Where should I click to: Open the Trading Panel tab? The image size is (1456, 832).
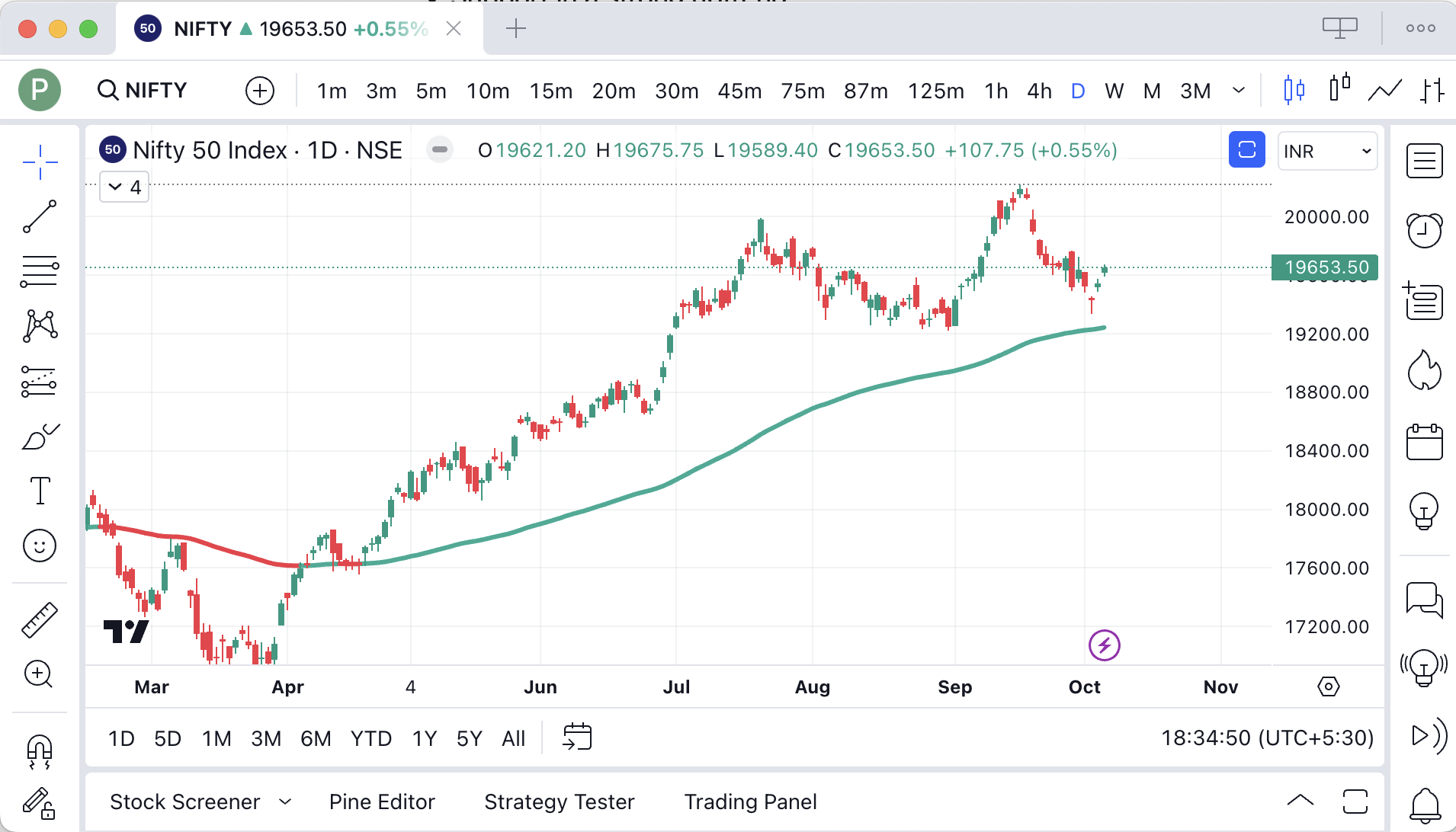coord(751,802)
